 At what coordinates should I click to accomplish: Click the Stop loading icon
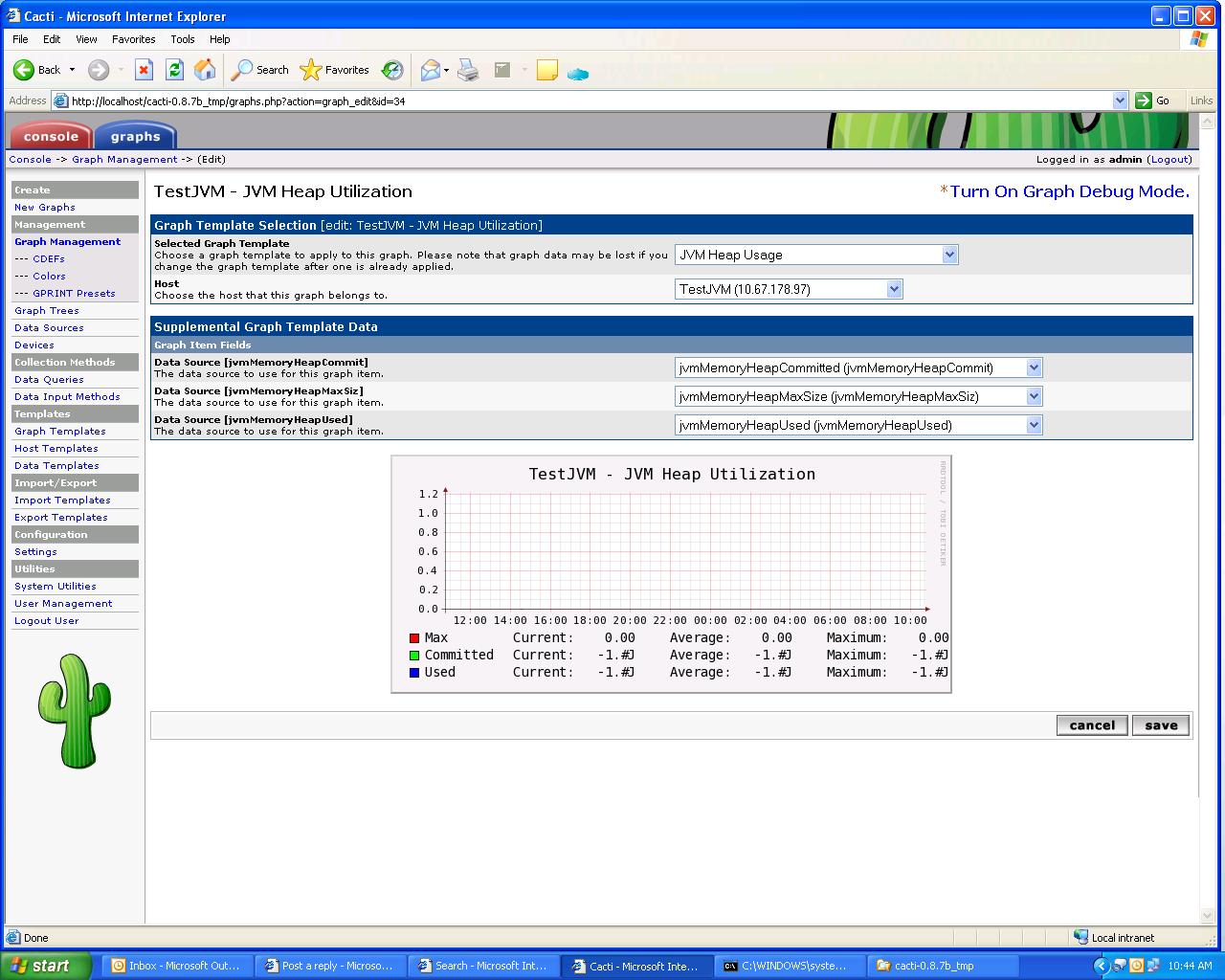pyautogui.click(x=144, y=70)
